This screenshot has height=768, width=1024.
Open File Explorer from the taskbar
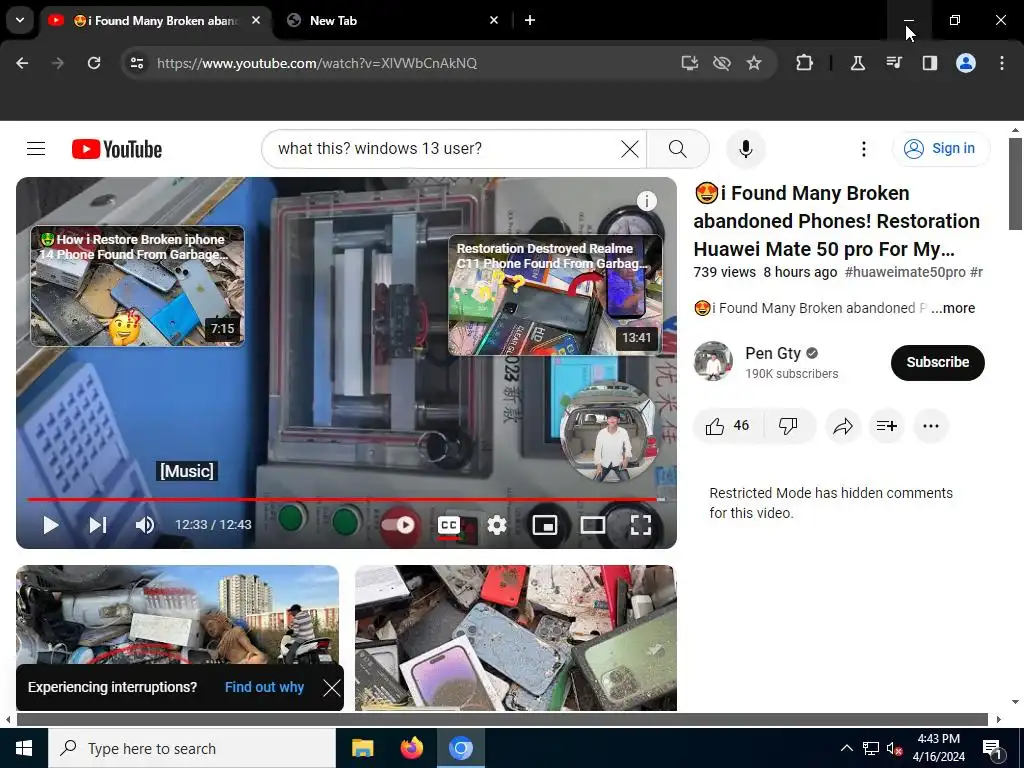(x=362, y=748)
